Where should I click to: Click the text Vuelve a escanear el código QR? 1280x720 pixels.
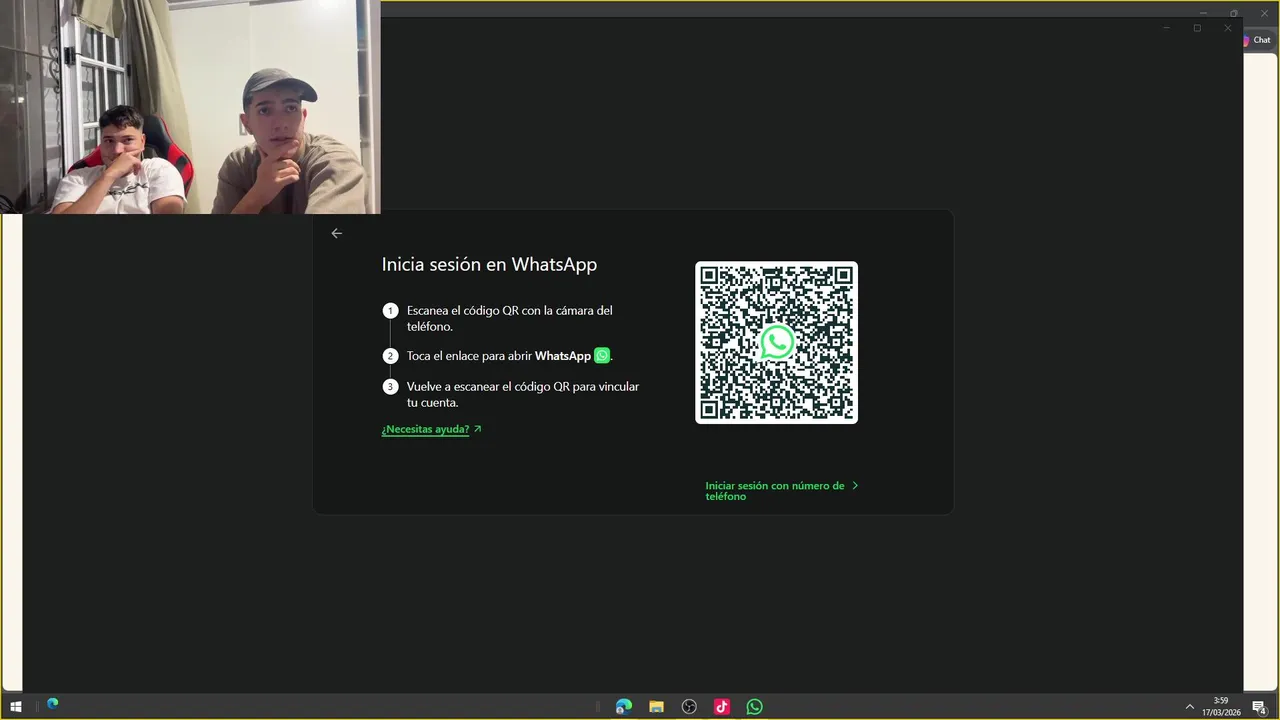click(x=522, y=394)
